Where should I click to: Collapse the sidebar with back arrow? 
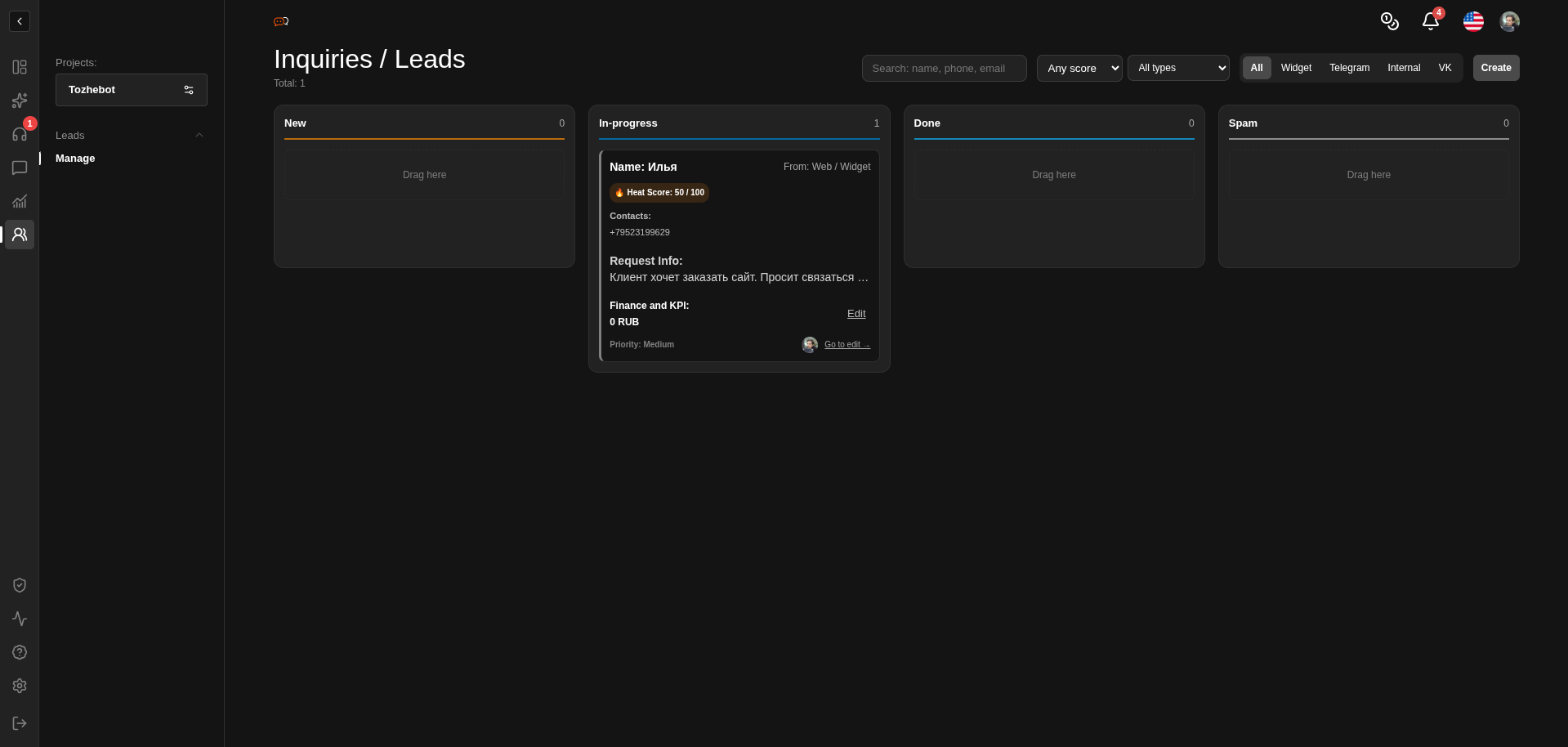(x=20, y=21)
